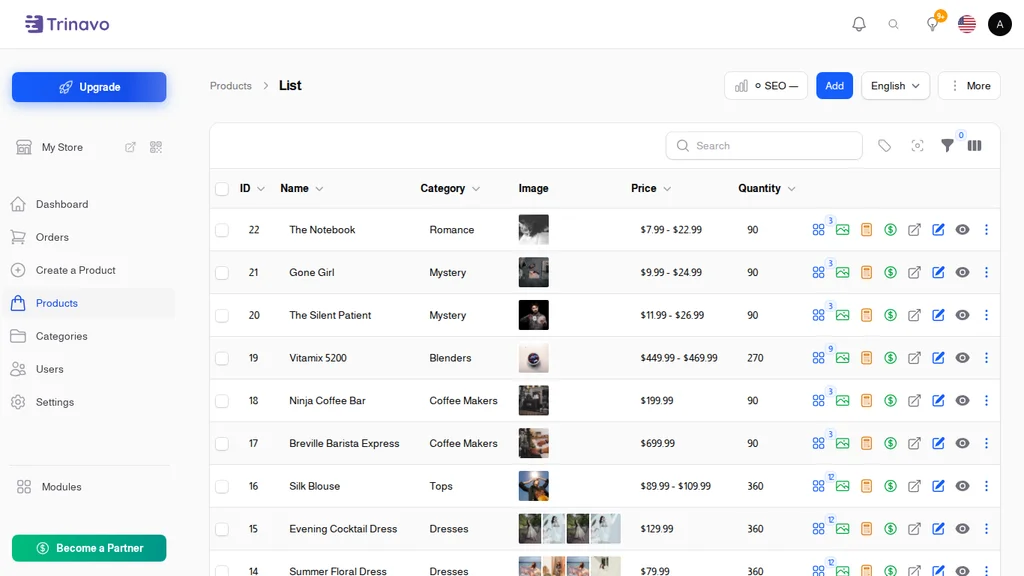The image size is (1024, 576).
Task: Open the variants grid icon for Silk Blouse
Action: point(818,486)
